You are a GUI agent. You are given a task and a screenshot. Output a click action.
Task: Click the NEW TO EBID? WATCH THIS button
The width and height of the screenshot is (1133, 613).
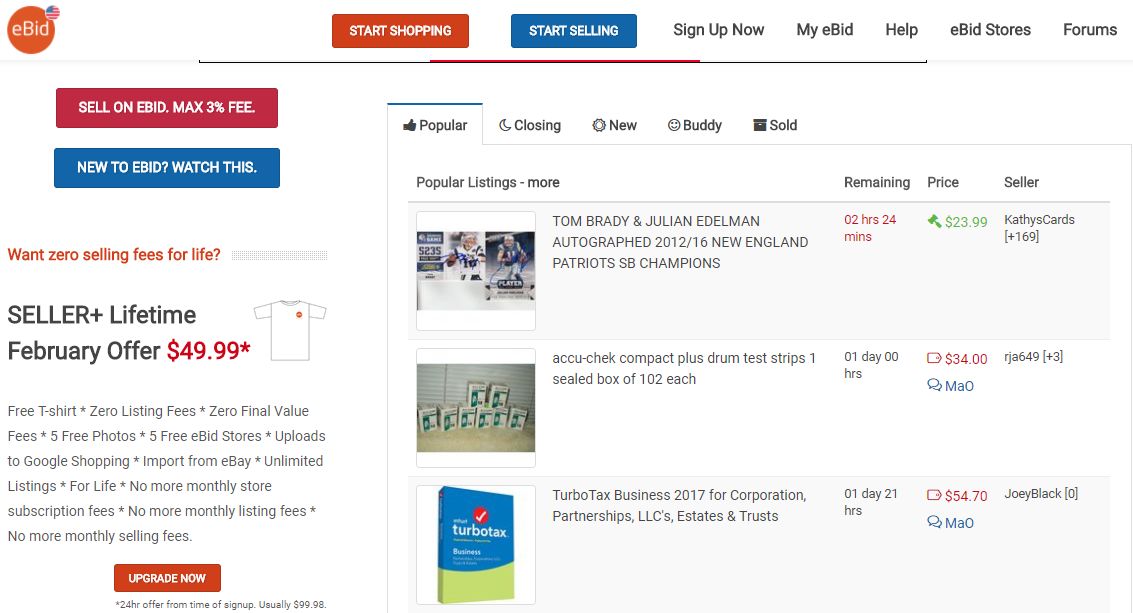point(167,168)
